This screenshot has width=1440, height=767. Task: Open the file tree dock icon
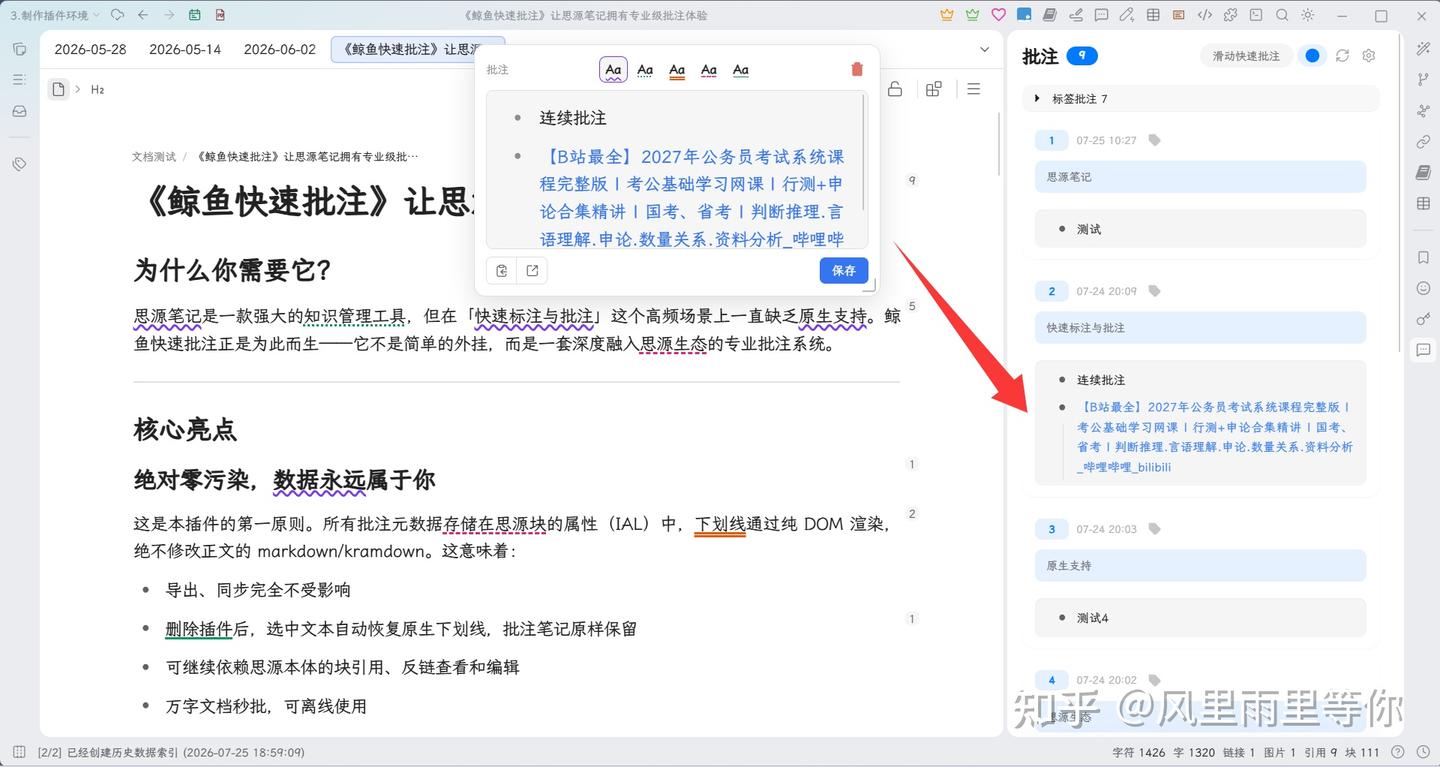(x=19, y=49)
